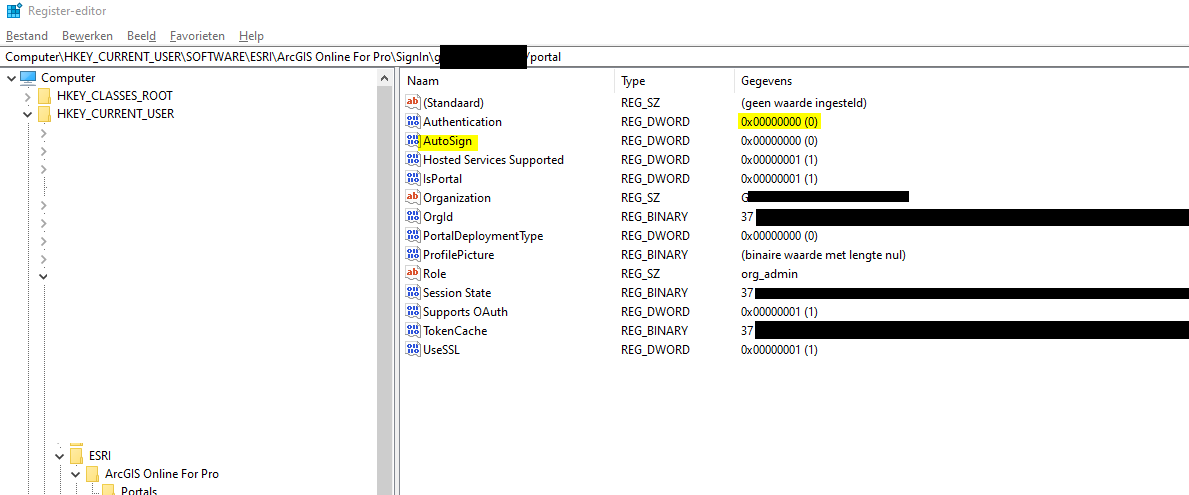Viewport: 1189px width, 495px height.
Task: Select the UseSSL value name
Action: pyautogui.click(x=441, y=349)
